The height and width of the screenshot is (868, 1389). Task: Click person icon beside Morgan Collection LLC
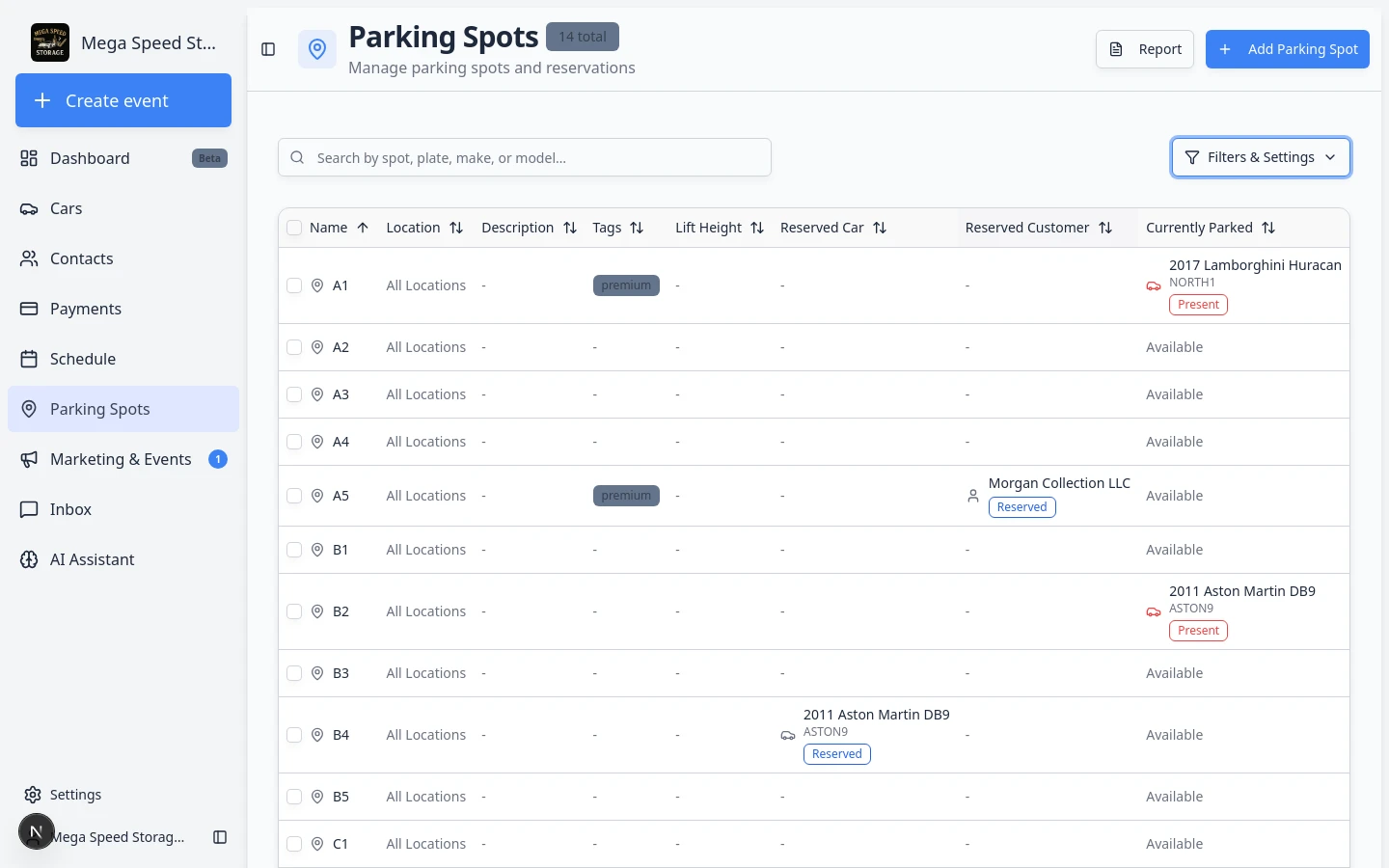(x=973, y=496)
